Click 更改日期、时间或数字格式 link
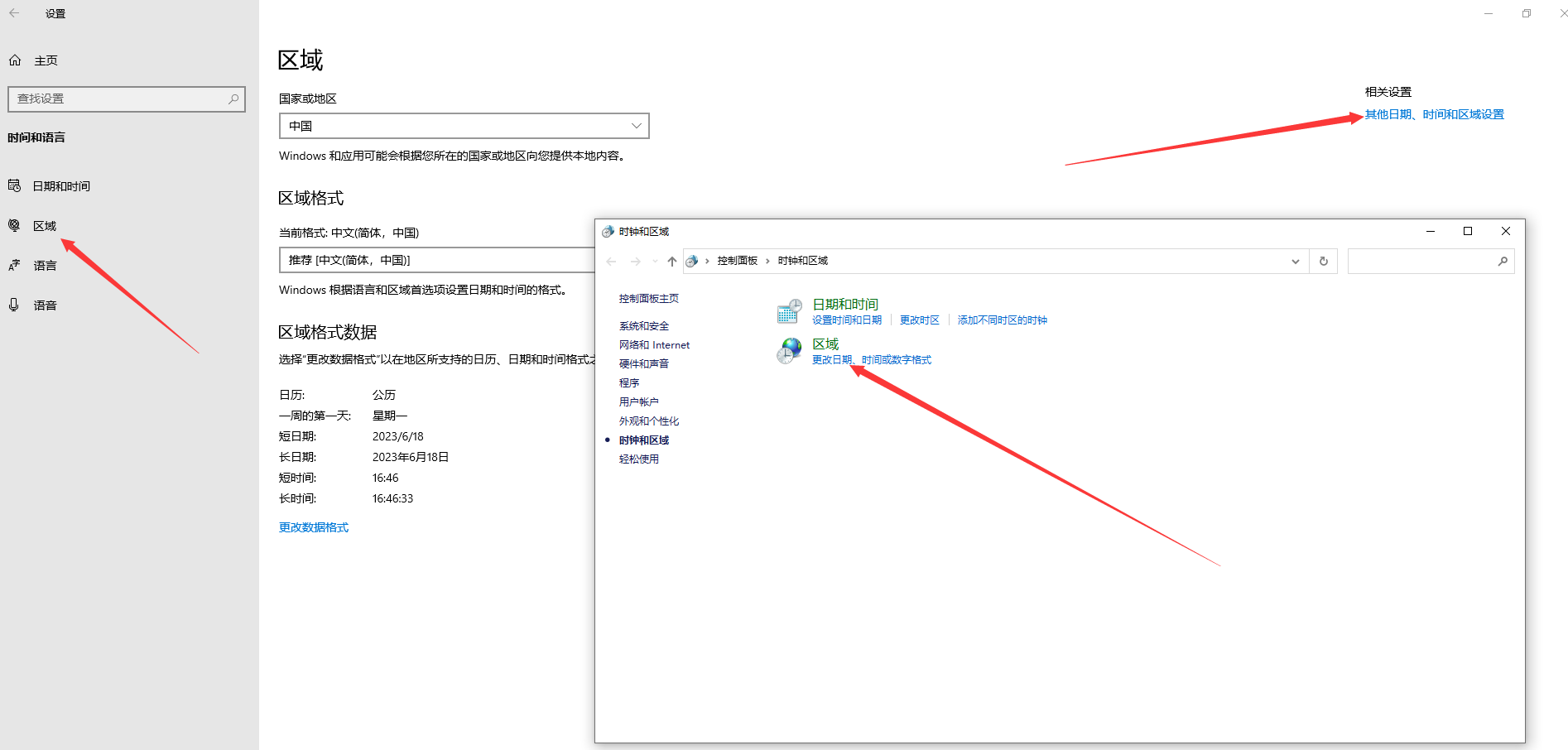The height and width of the screenshot is (750, 1568). tap(872, 360)
